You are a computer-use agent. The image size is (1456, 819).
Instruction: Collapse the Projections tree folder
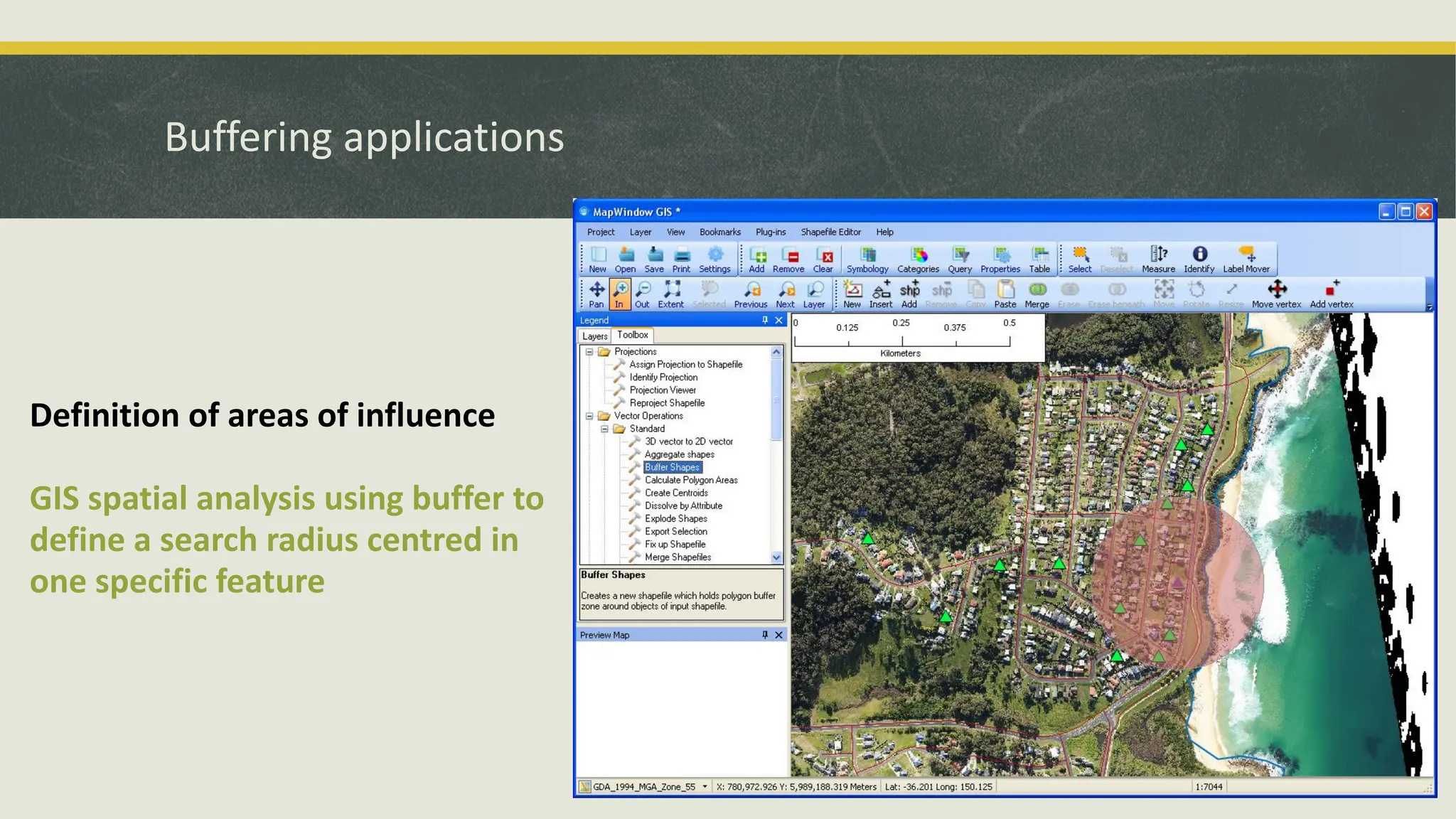(x=589, y=352)
